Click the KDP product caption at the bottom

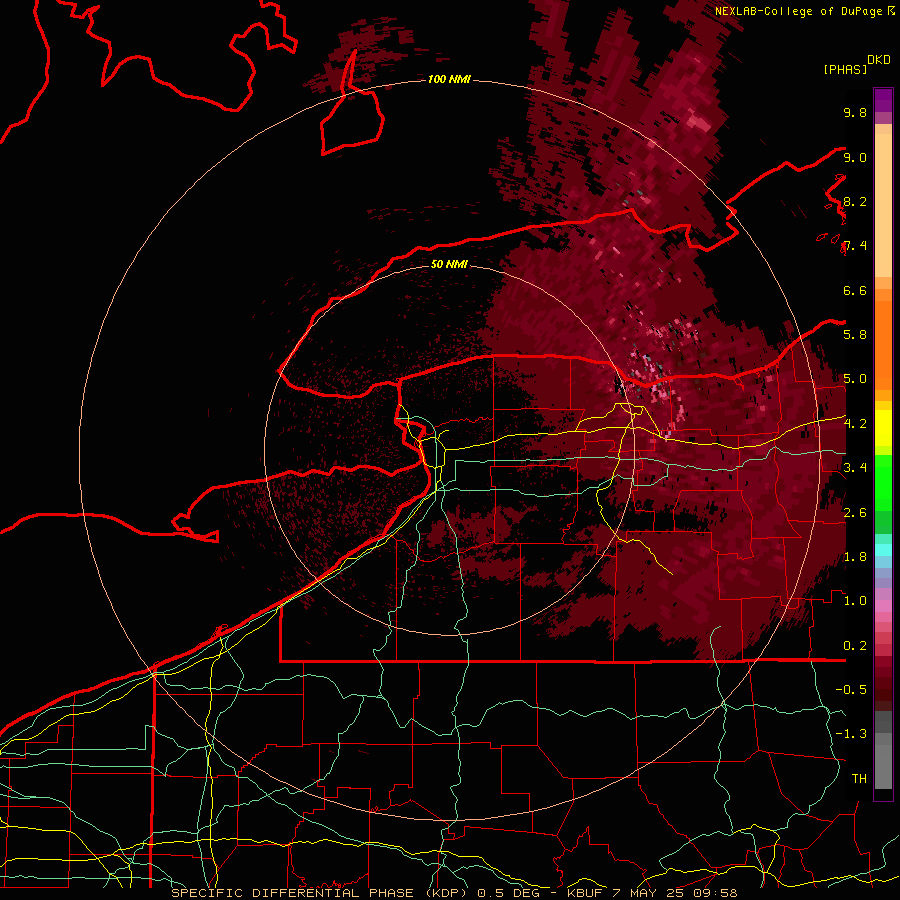[x=454, y=893]
